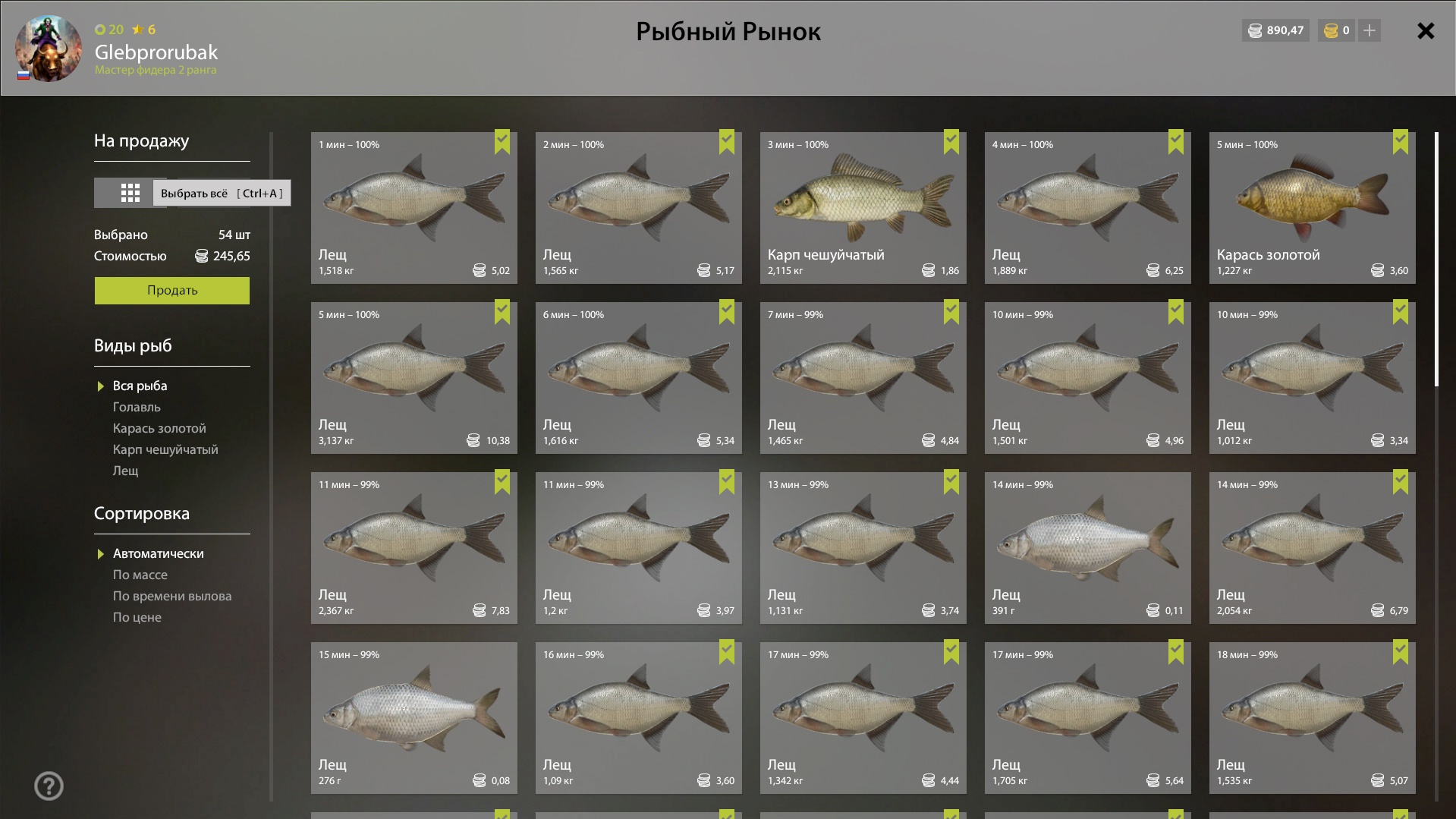Sort fish По массе

(x=140, y=575)
